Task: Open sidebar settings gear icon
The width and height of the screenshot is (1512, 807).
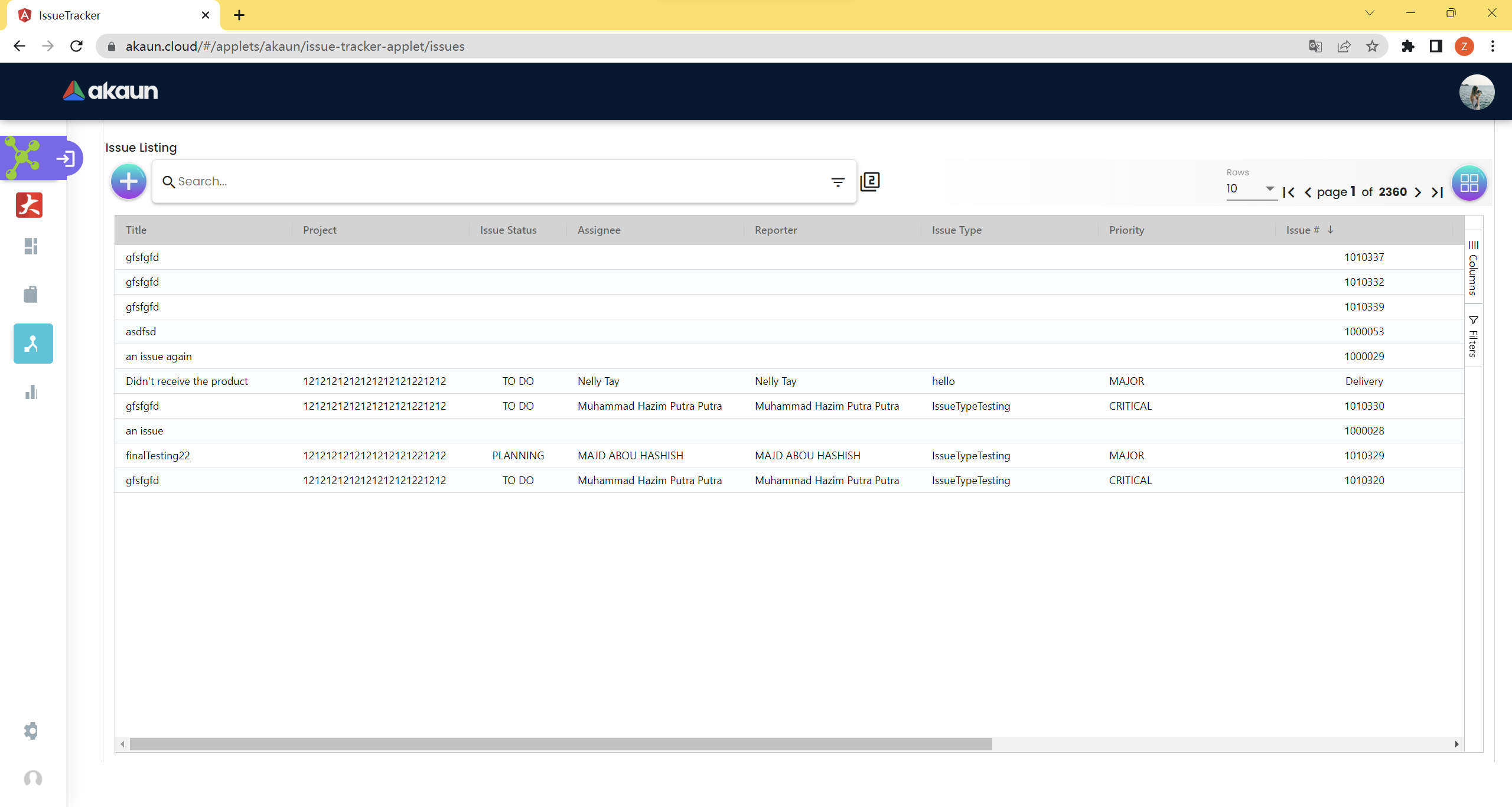Action: tap(31, 730)
